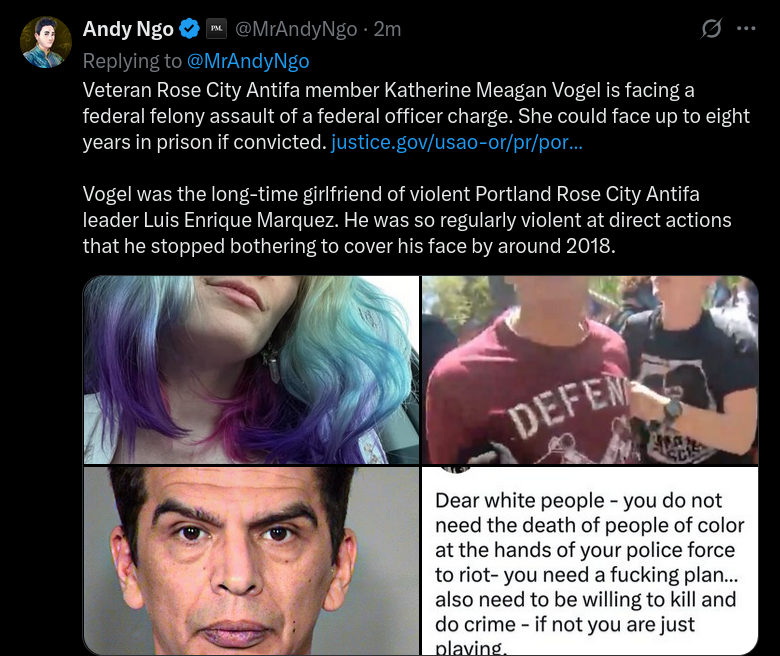The height and width of the screenshot is (656, 780).
Task: Open the DEFEND shirt protest image
Action: 590,370
